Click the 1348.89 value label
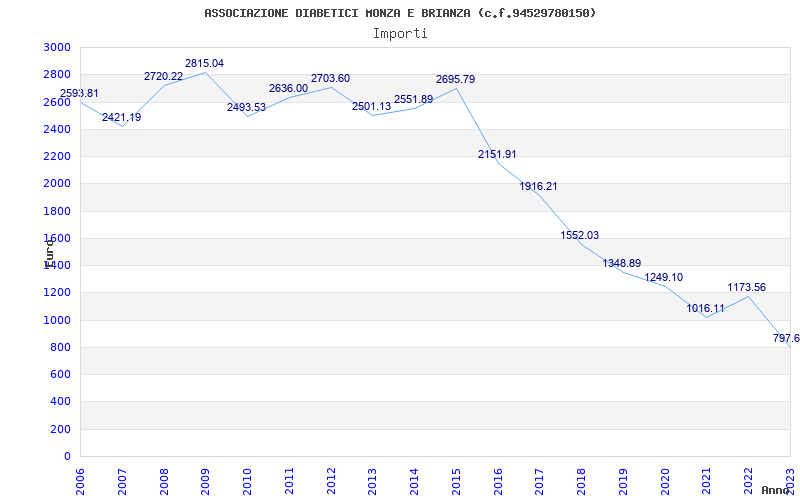The width and height of the screenshot is (800, 500). [x=622, y=263]
